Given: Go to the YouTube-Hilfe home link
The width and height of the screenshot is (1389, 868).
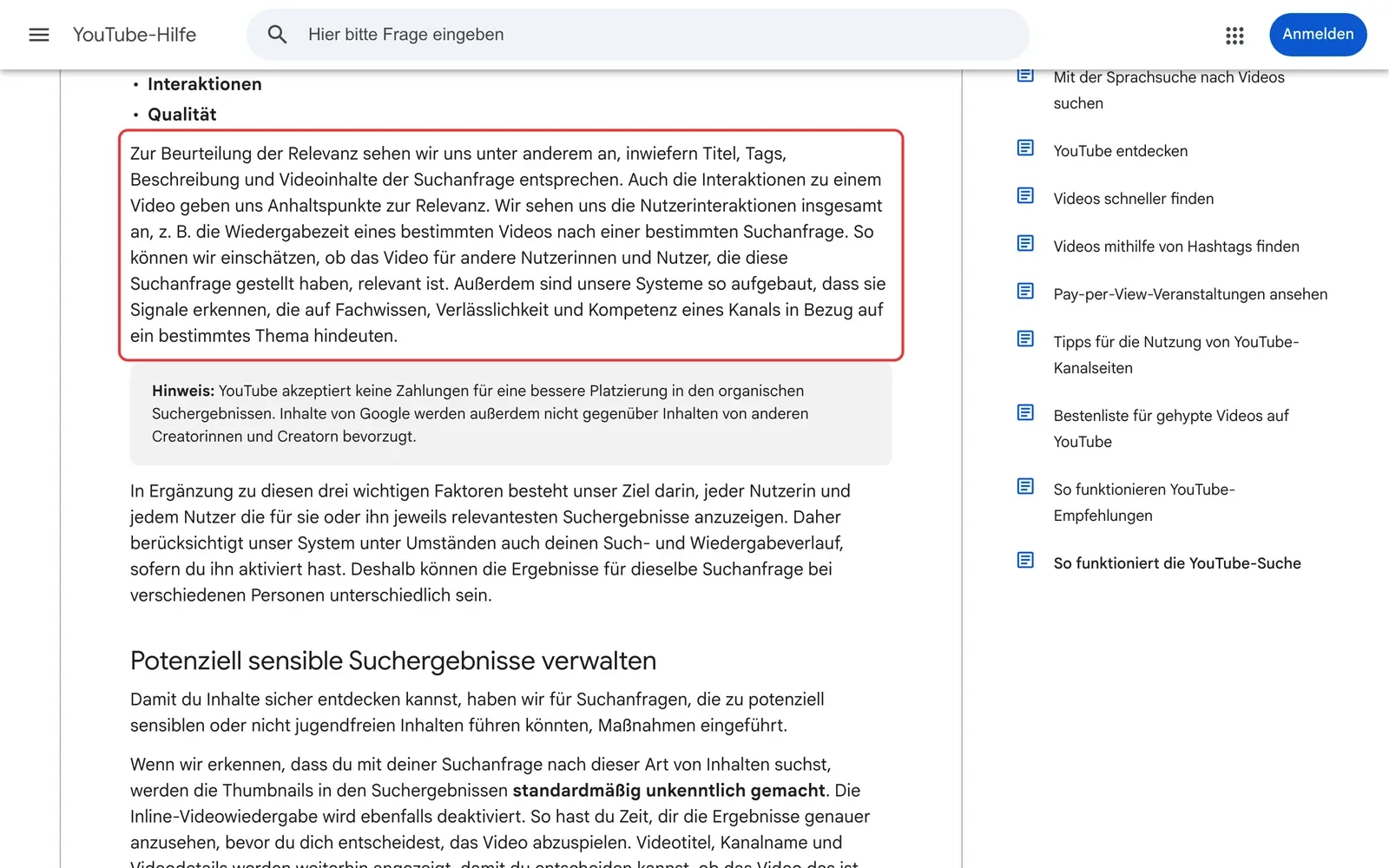Looking at the screenshot, I should [135, 35].
